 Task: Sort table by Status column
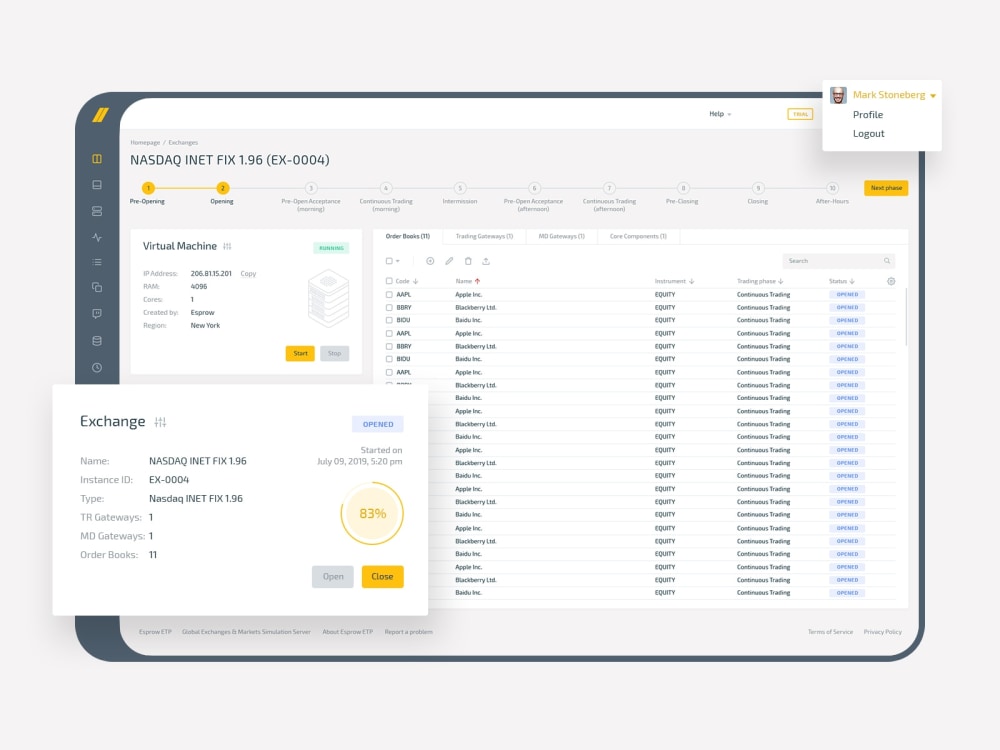(x=841, y=281)
